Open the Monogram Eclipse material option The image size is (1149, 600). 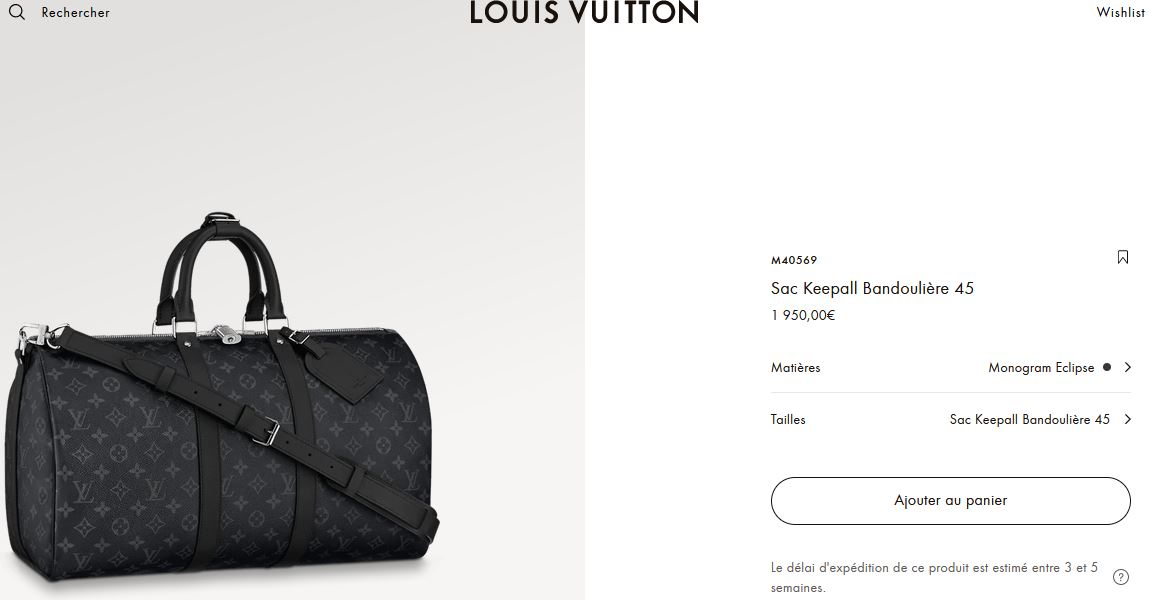1041,368
